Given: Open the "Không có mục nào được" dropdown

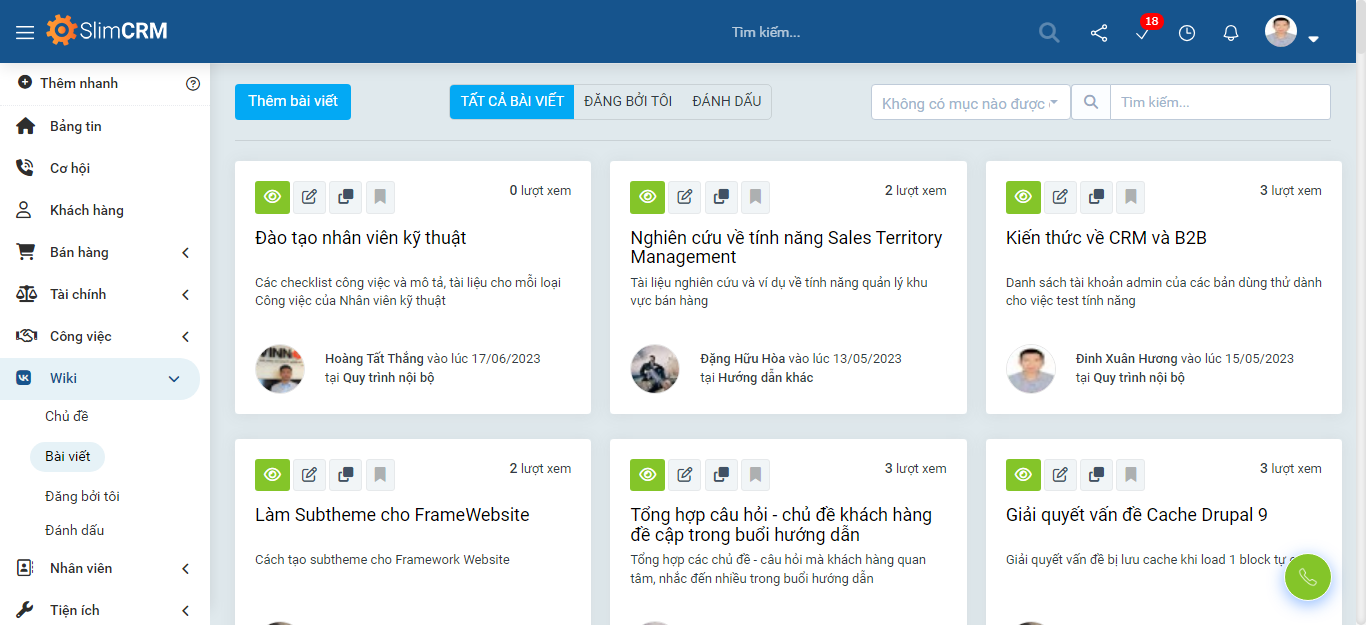Looking at the screenshot, I should pos(969,102).
